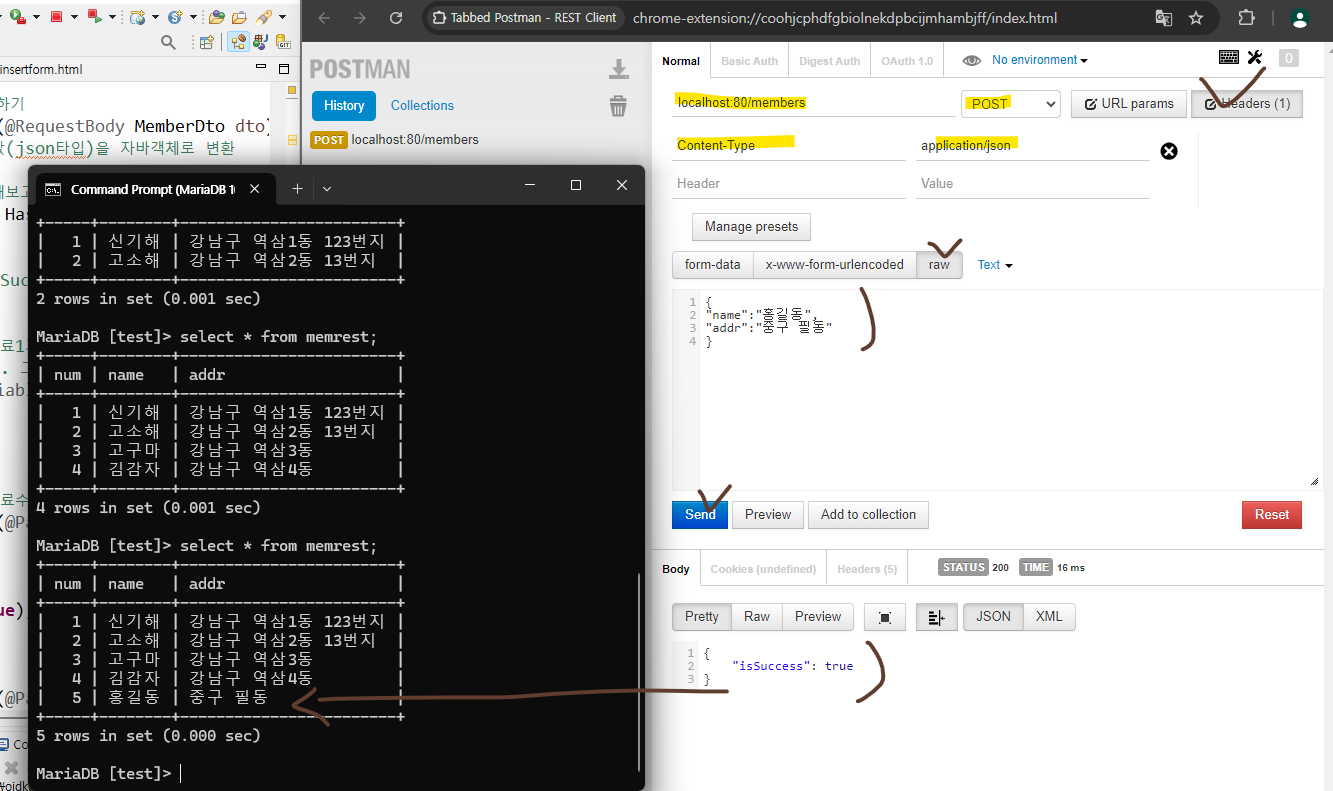Click the request Preview button
This screenshot has width=1333, height=791.
point(768,515)
